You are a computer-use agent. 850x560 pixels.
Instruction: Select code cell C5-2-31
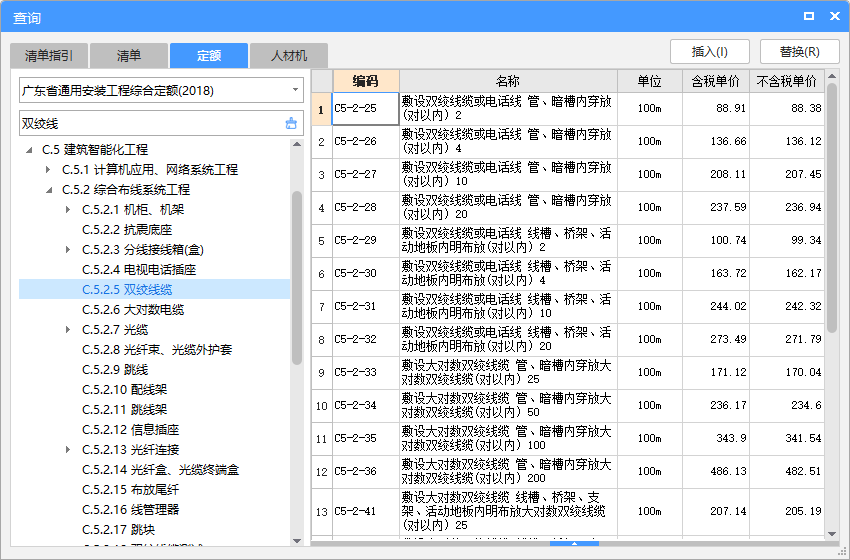coord(366,306)
